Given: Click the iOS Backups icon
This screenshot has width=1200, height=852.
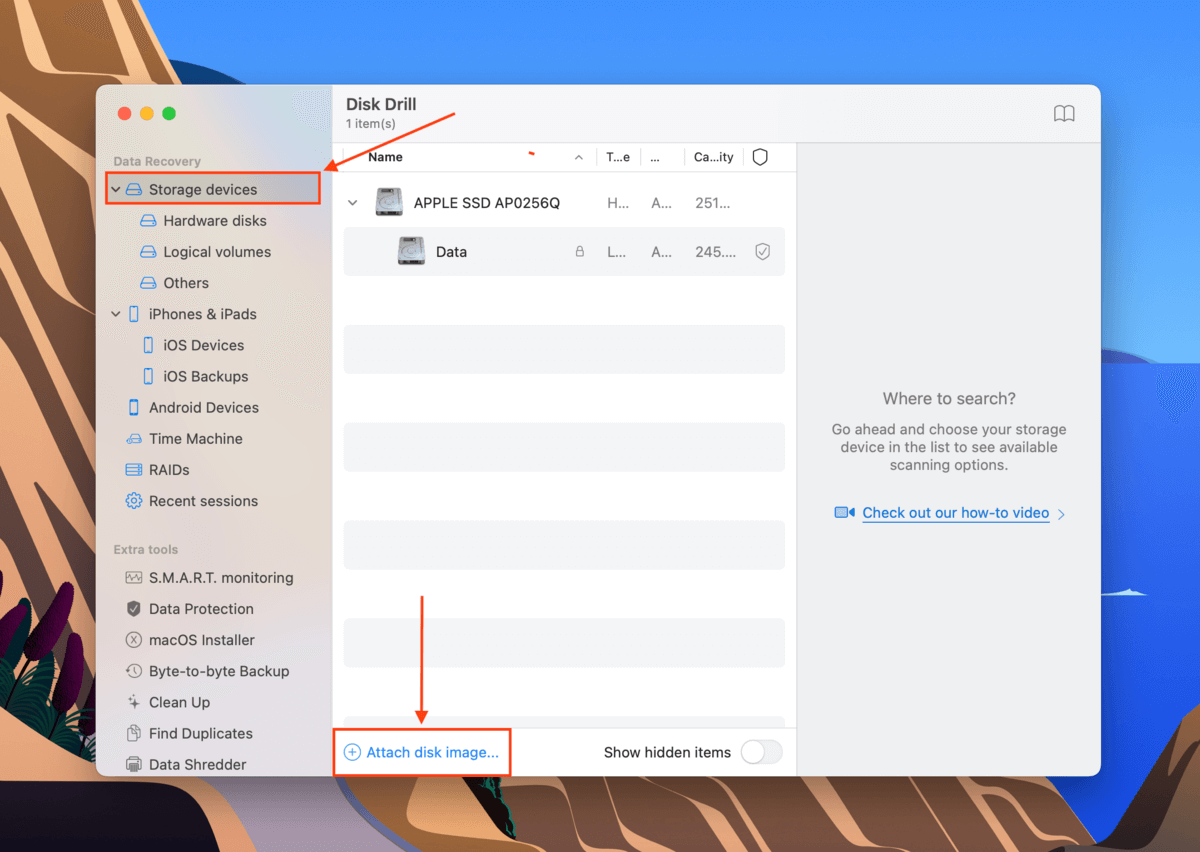Looking at the screenshot, I should point(148,376).
